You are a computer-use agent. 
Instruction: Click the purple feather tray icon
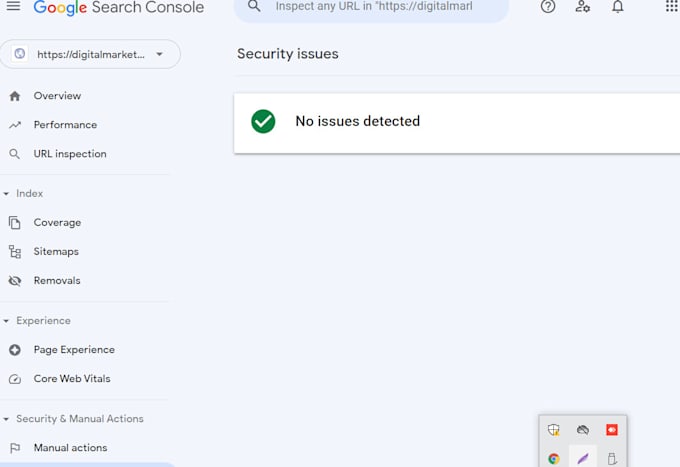(583, 459)
